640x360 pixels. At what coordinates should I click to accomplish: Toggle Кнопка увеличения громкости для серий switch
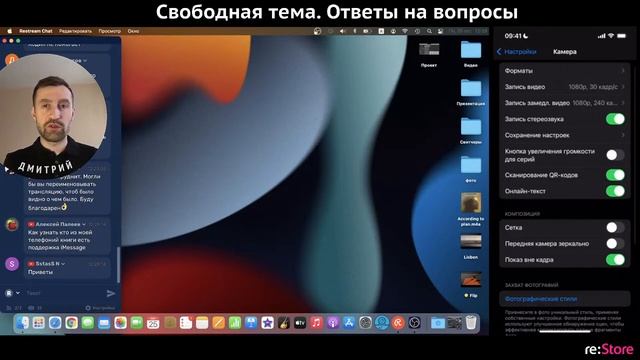click(615, 155)
